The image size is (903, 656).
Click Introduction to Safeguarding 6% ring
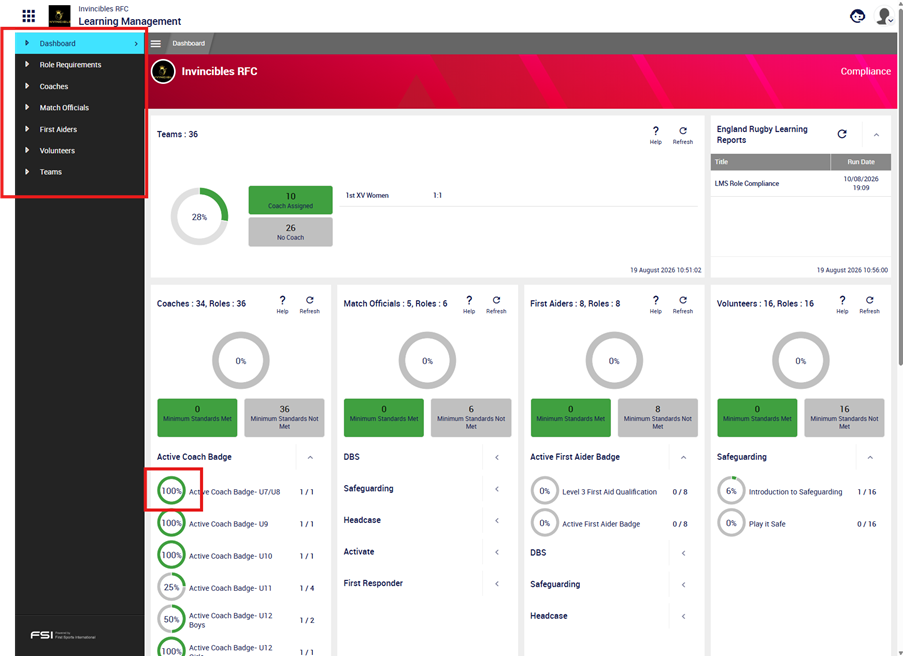pyautogui.click(x=731, y=491)
